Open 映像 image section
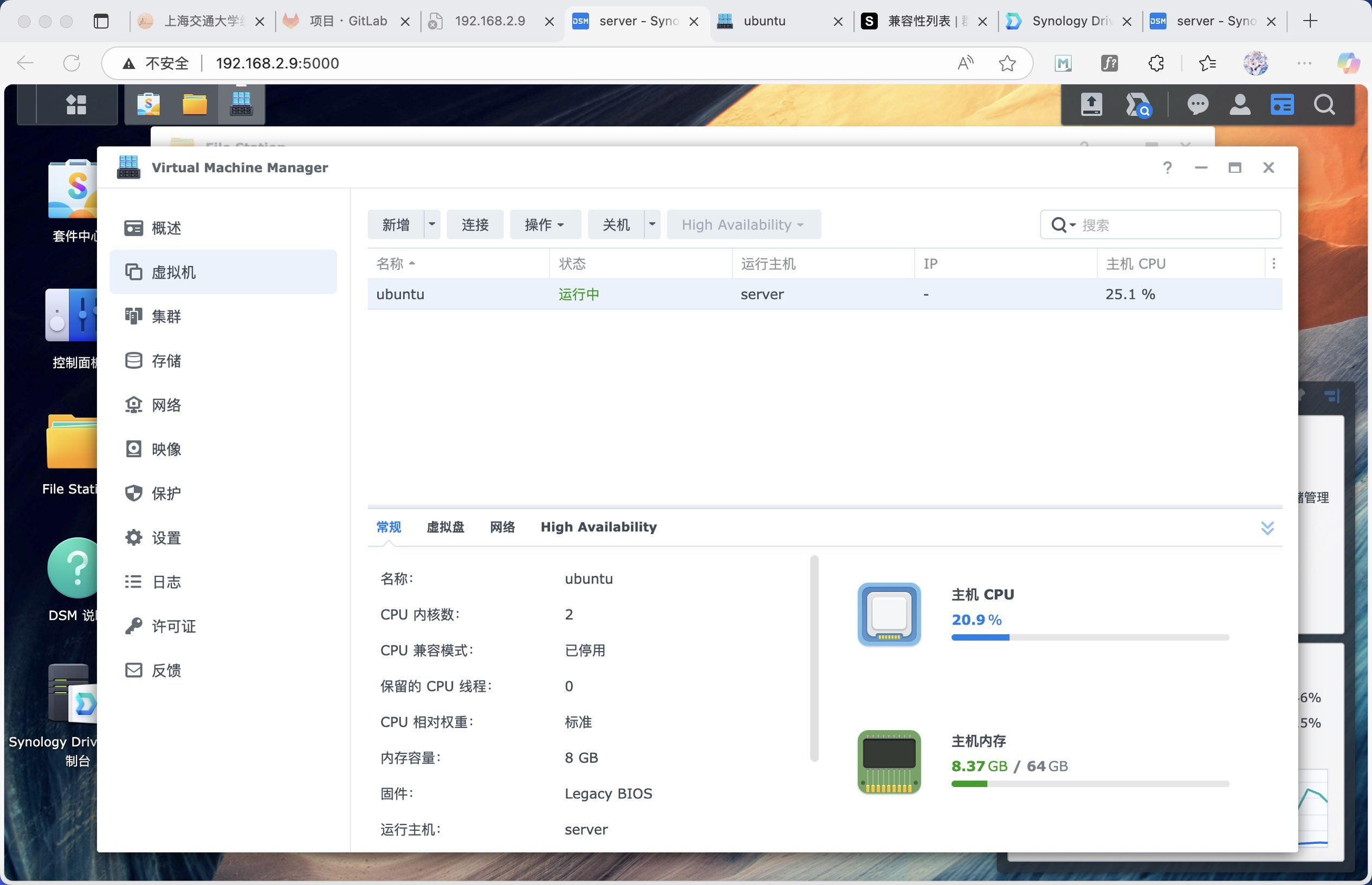 tap(223, 449)
